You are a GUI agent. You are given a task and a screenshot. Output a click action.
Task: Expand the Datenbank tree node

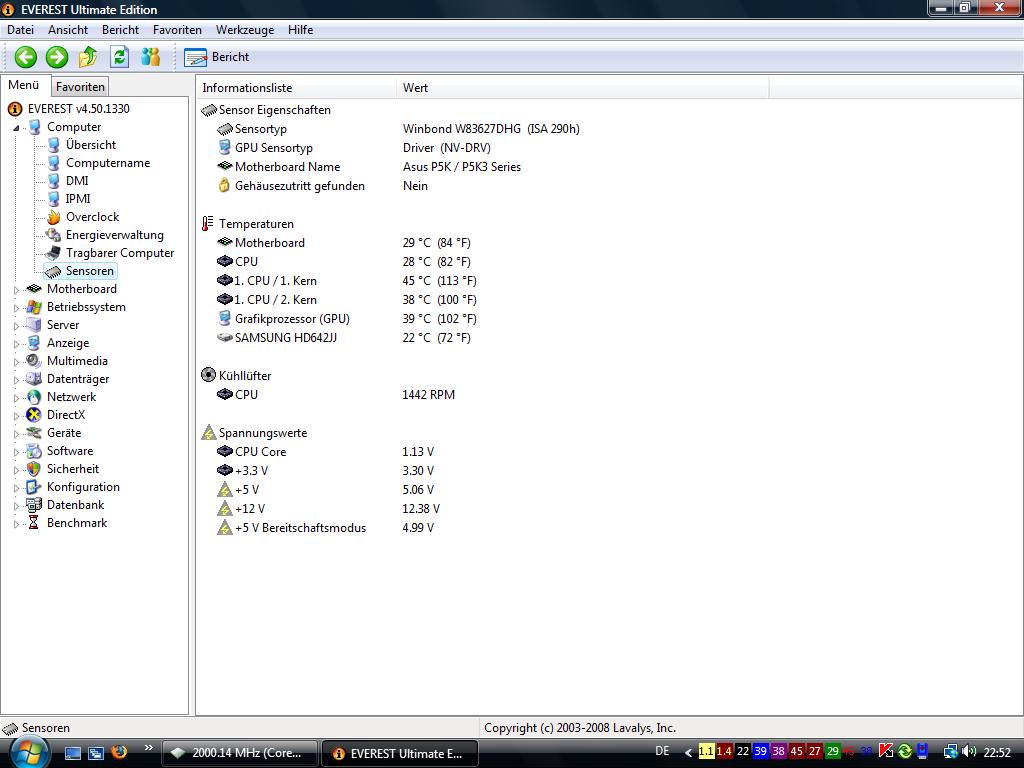click(16, 505)
